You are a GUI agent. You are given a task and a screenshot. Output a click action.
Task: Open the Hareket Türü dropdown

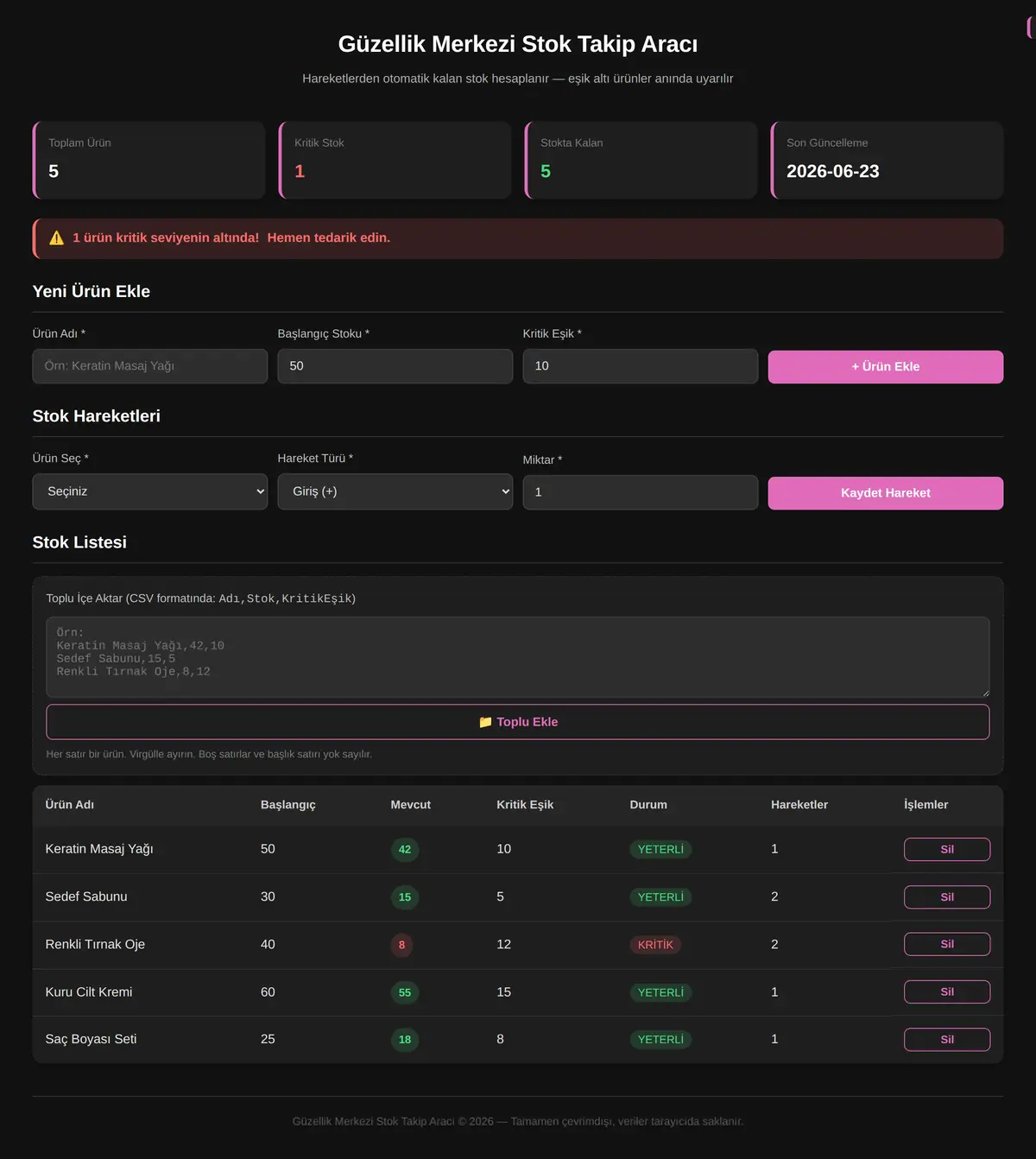pyautogui.click(x=395, y=491)
